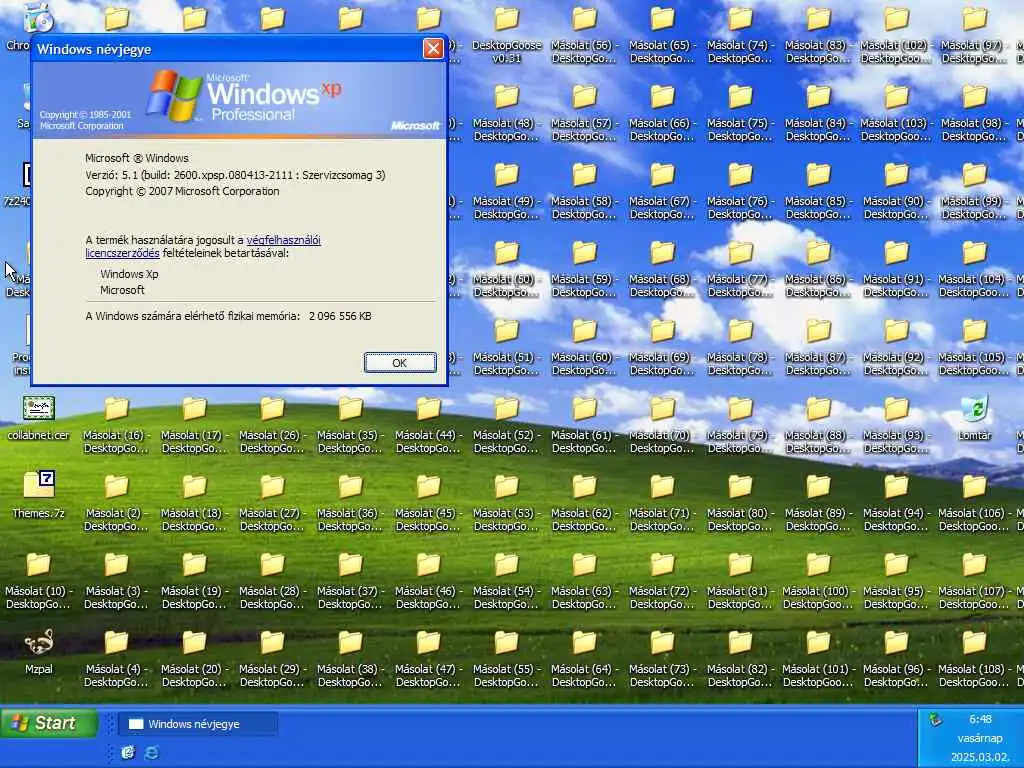Select the Másolat (76) folder icon
The width and height of the screenshot is (1024, 768).
pos(741,175)
